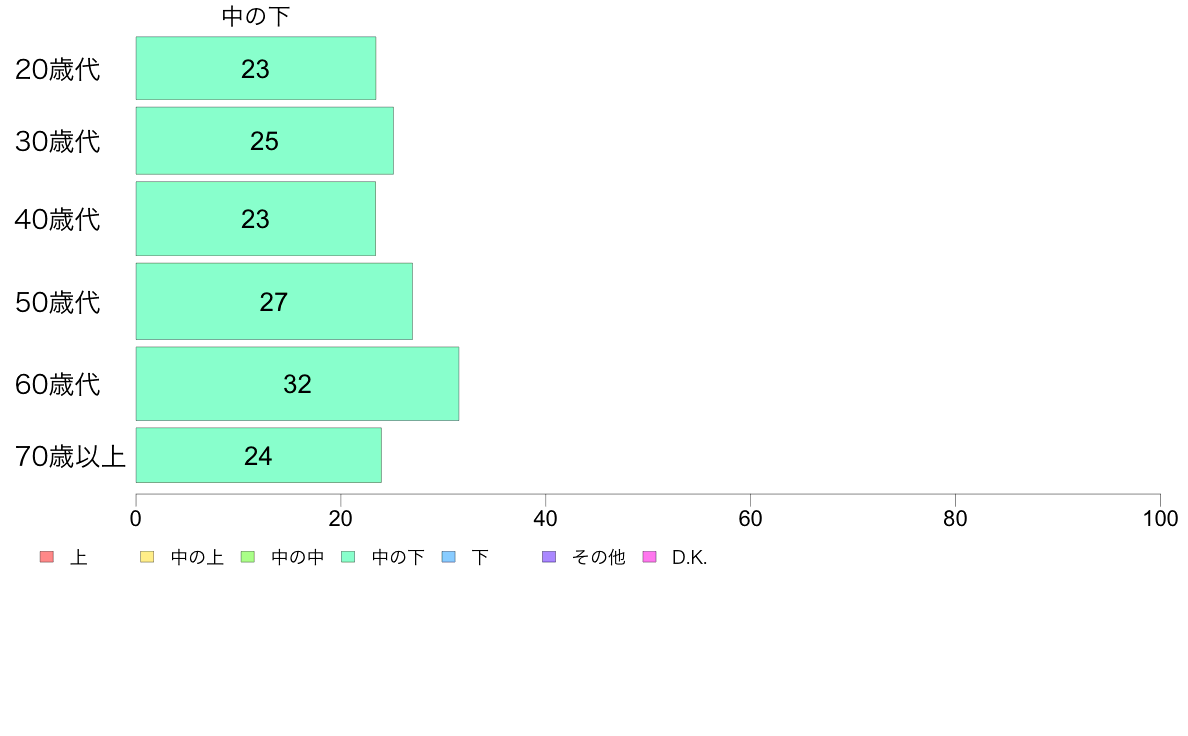Screen dimensions: 1188x736
Task: Select the 40歳代 bar showing 23
Action: point(255,218)
